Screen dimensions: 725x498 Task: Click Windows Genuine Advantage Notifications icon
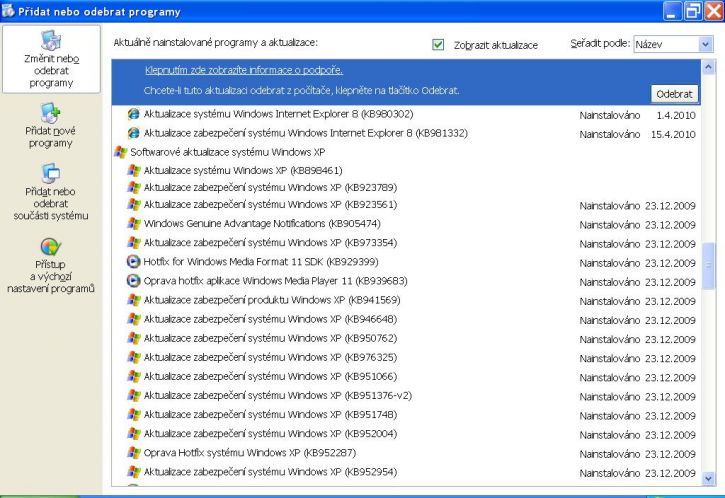pos(134,223)
